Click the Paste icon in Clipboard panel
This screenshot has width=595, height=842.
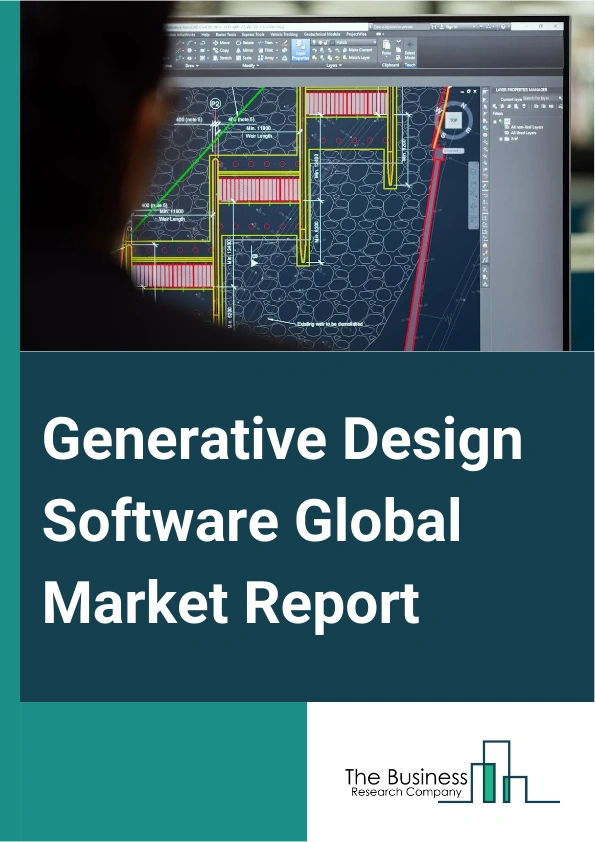[386, 48]
